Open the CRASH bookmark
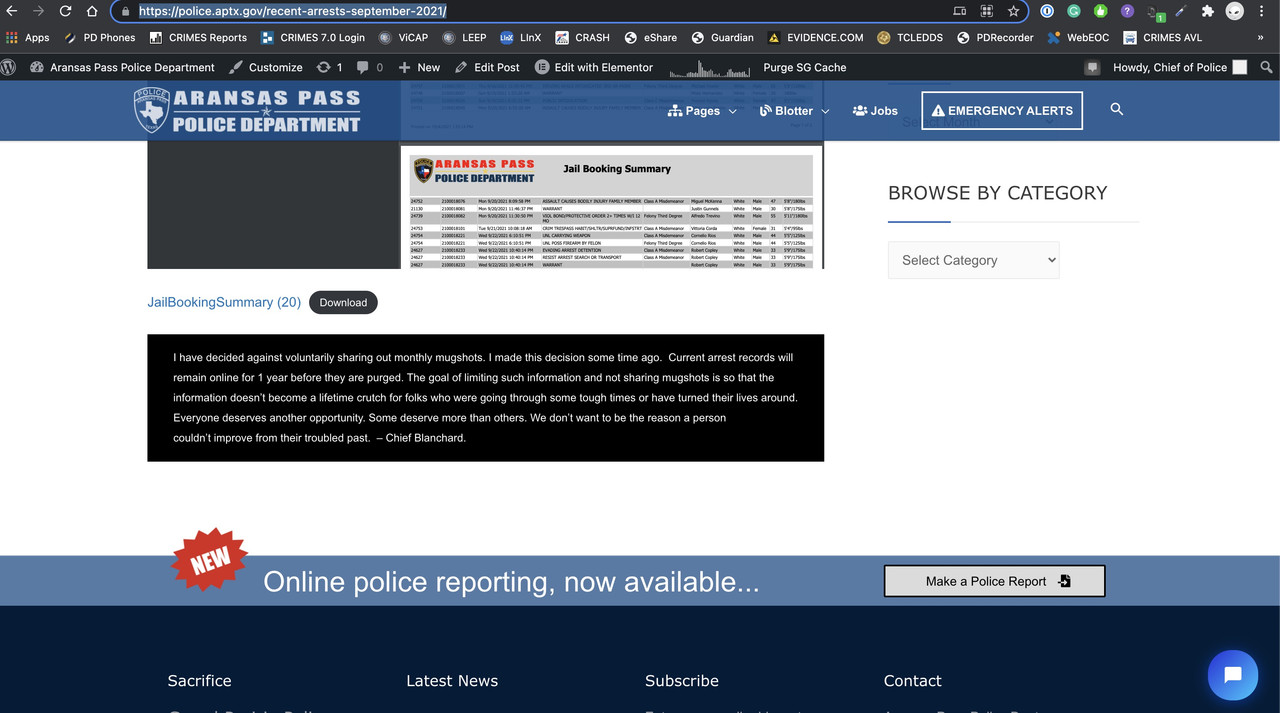The width and height of the screenshot is (1280, 713). (x=582, y=37)
